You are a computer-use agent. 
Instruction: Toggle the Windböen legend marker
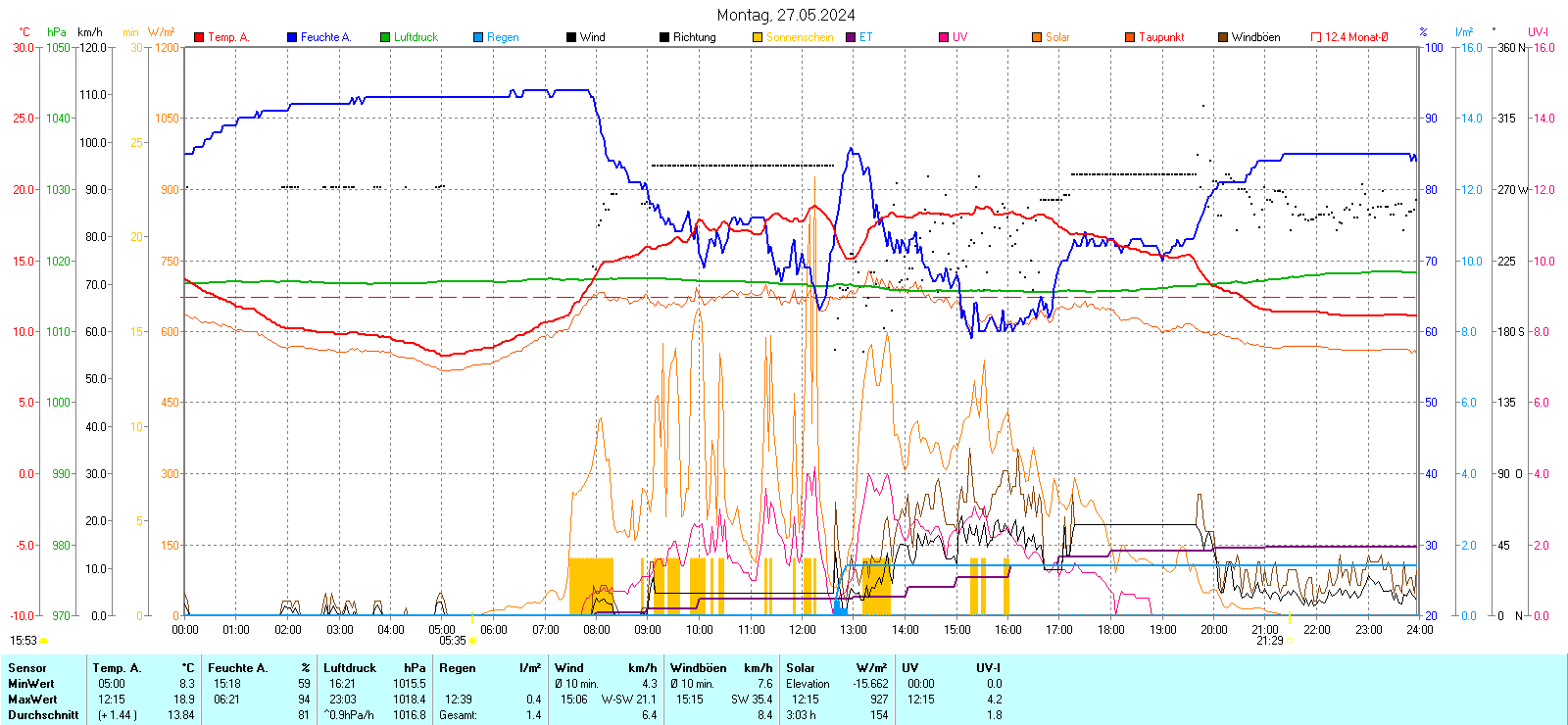coord(1223,37)
